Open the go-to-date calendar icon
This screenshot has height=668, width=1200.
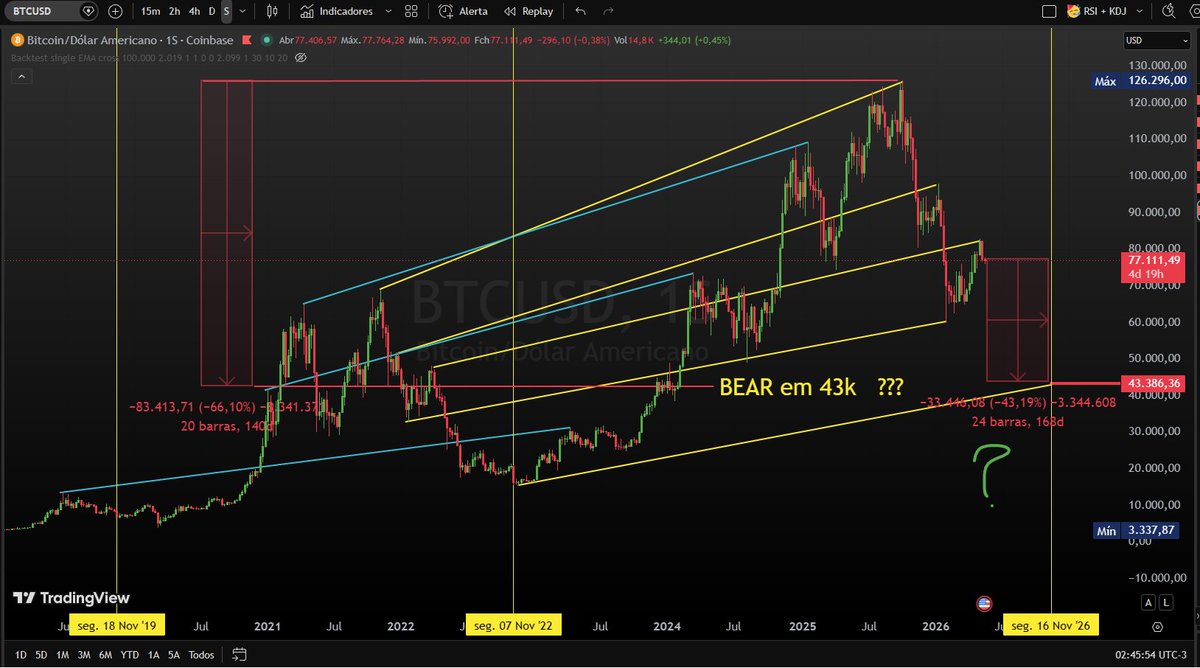tap(240, 655)
